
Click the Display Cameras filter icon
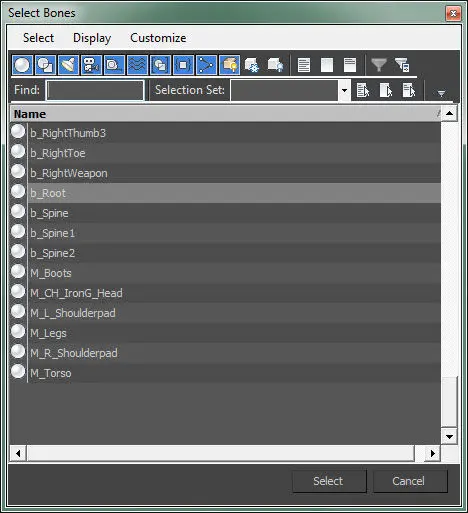[x=91, y=65]
